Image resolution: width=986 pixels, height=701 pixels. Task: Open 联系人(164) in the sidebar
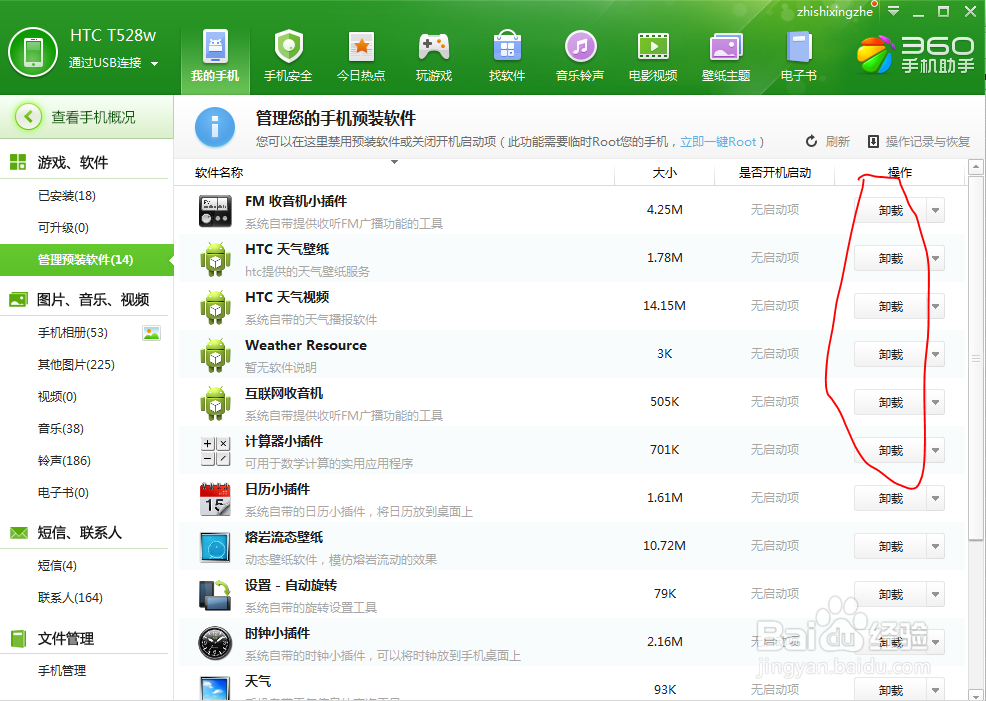(70, 597)
